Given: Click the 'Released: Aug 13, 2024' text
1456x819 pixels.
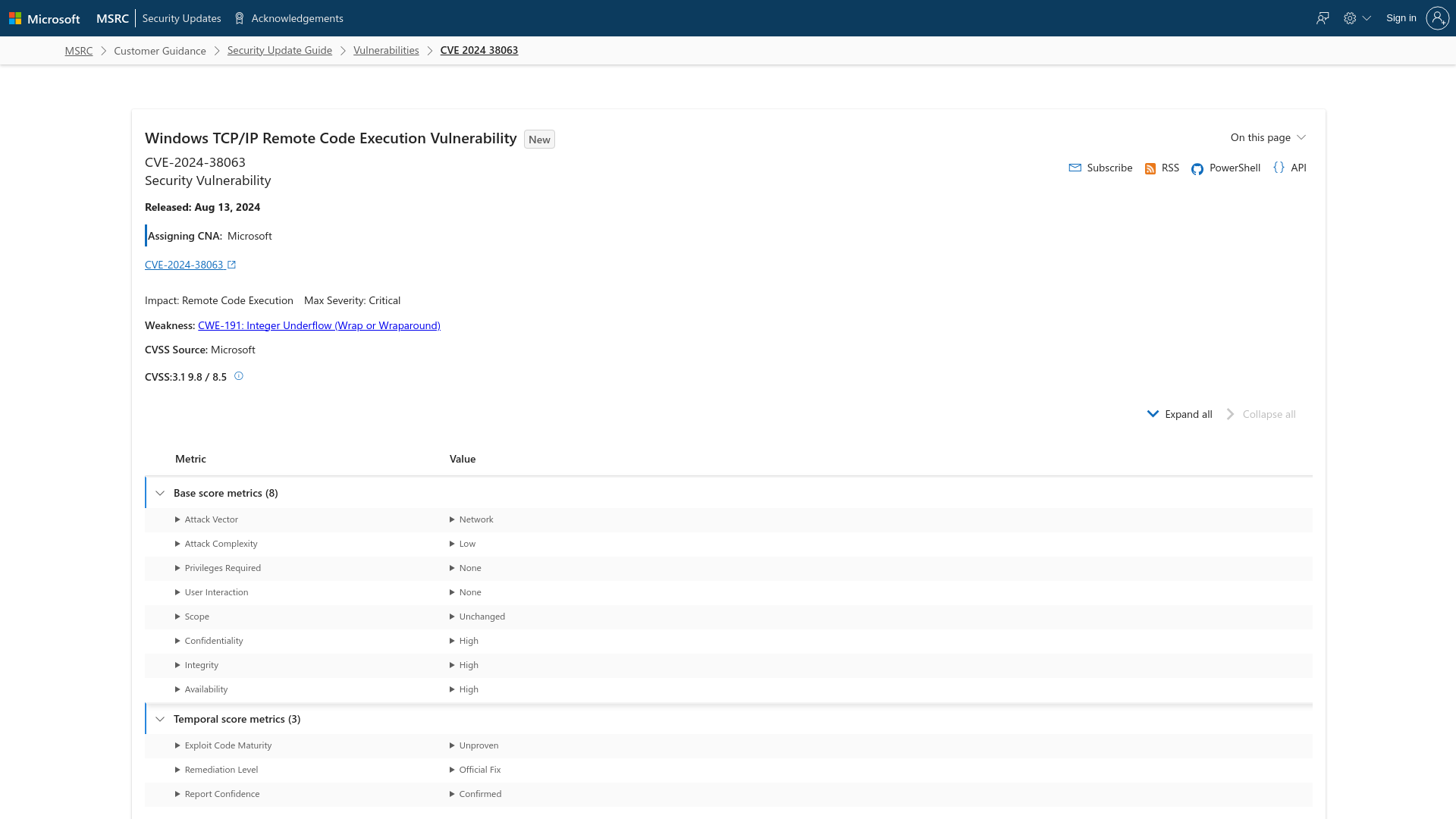Looking at the screenshot, I should click(x=202, y=207).
